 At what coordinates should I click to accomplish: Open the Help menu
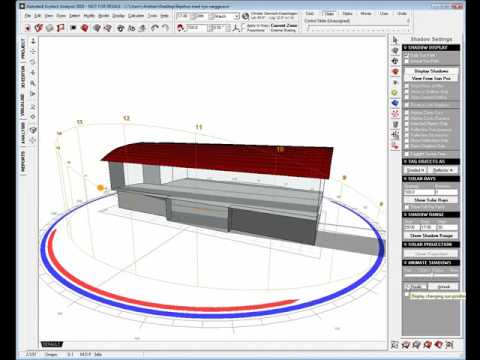164,16
